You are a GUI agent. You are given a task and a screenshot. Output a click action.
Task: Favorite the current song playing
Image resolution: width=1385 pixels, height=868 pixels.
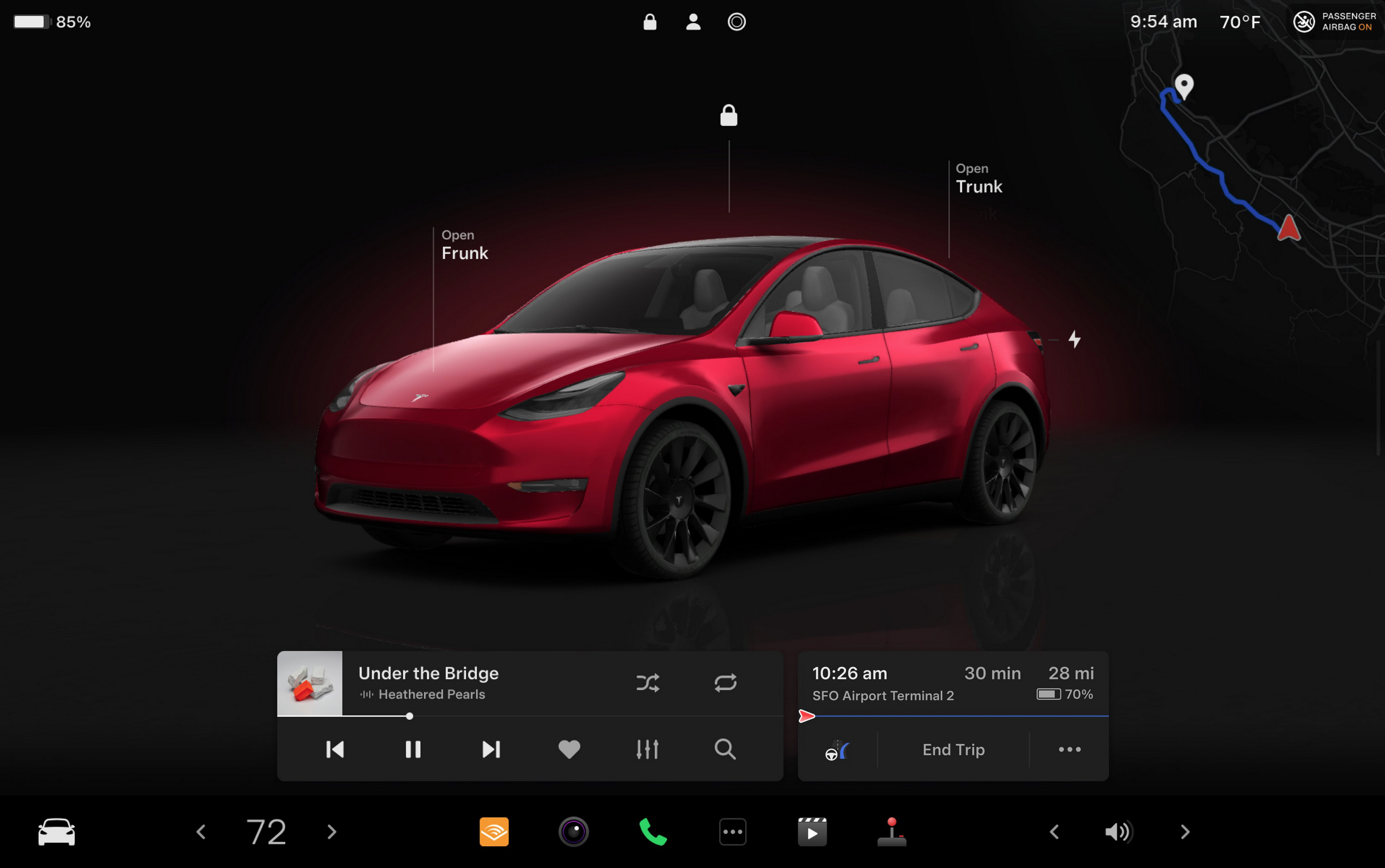(568, 749)
